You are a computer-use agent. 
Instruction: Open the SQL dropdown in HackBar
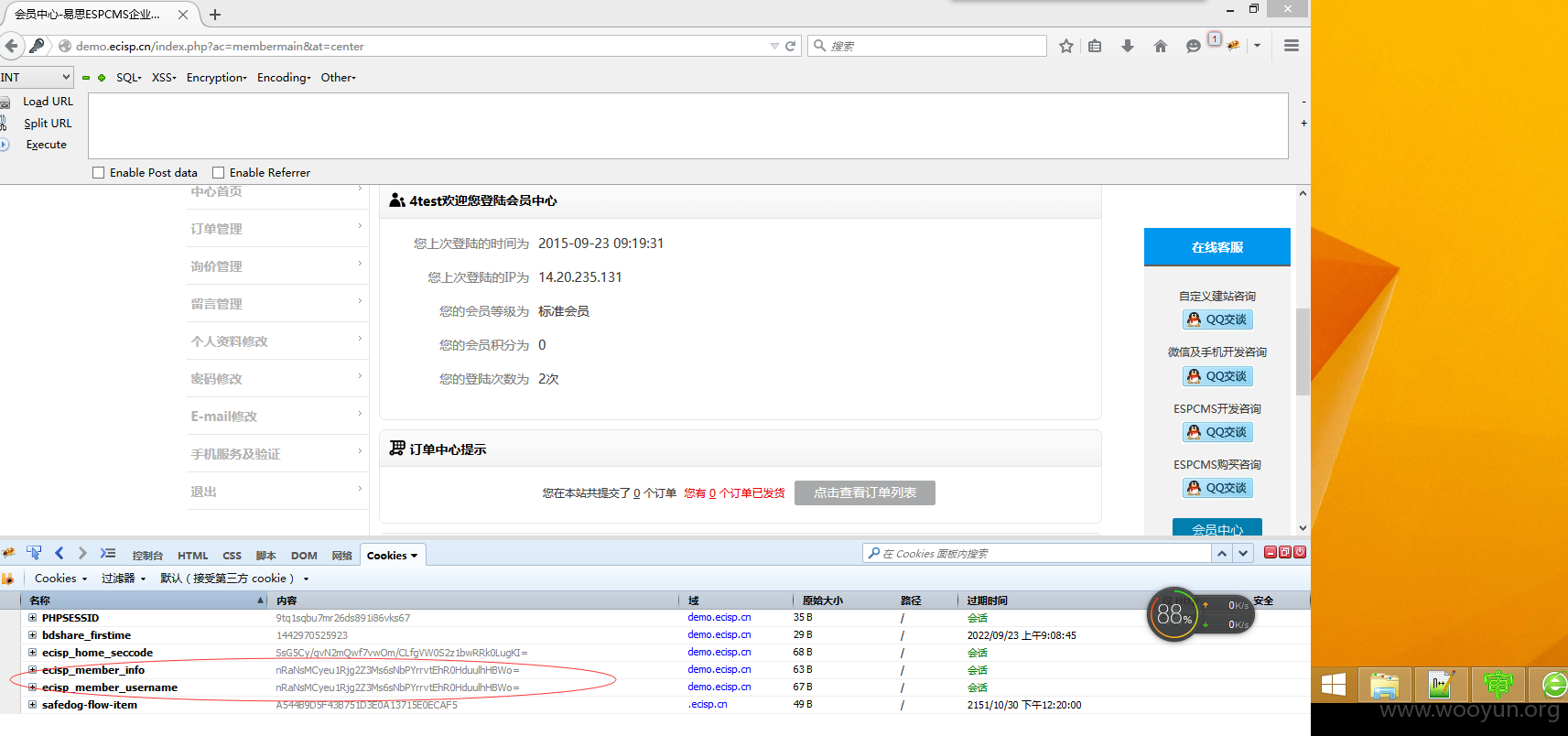(128, 78)
